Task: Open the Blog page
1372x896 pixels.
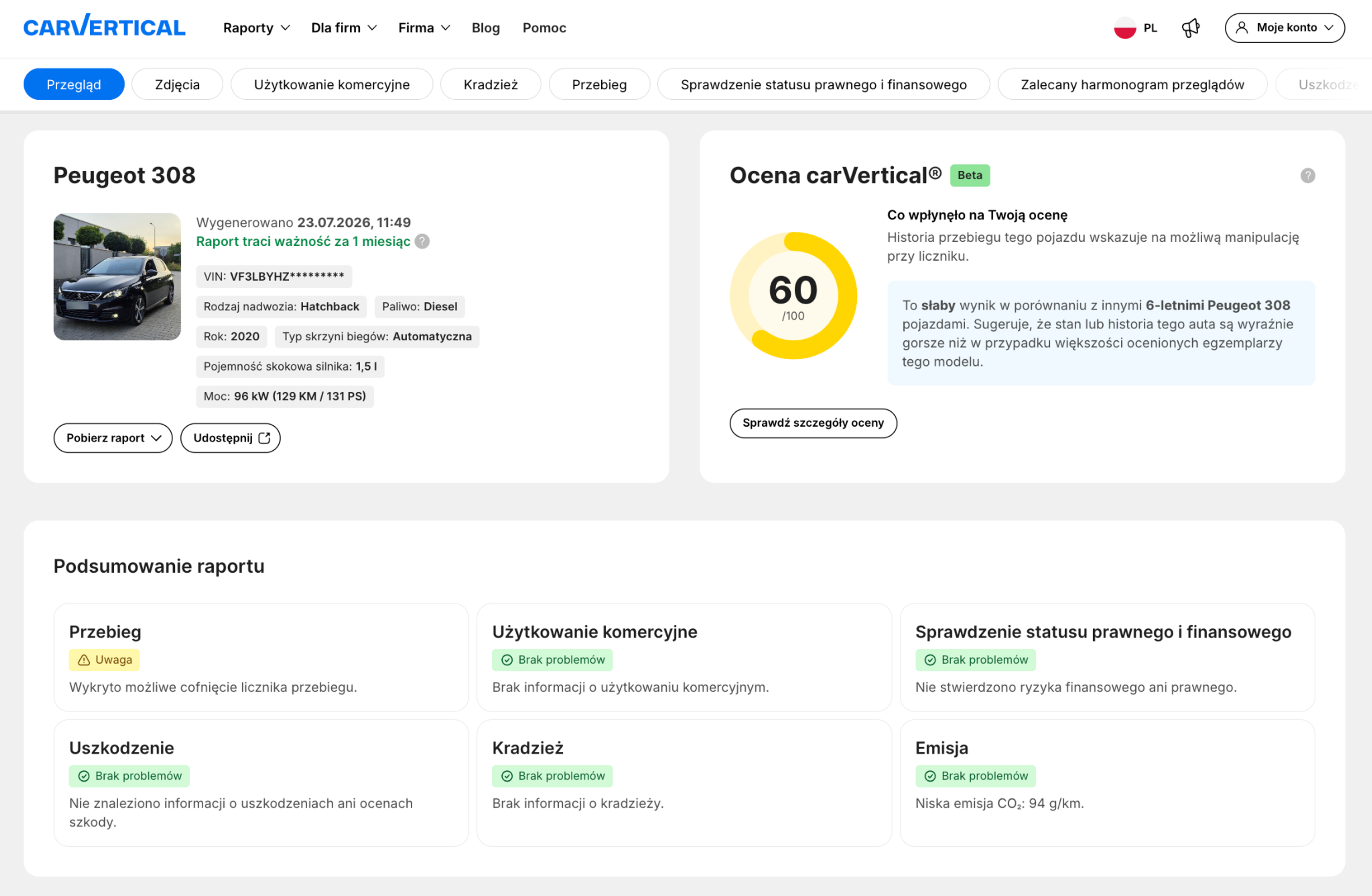Action: pyautogui.click(x=486, y=27)
